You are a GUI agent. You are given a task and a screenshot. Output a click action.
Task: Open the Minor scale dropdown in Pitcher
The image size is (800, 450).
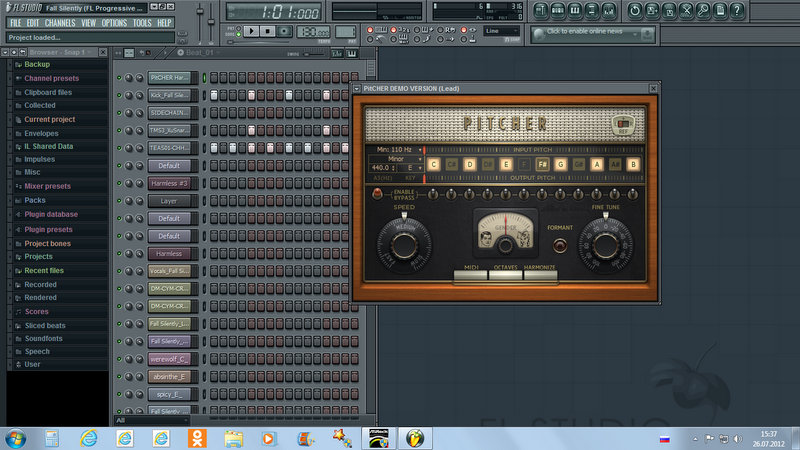click(x=396, y=159)
